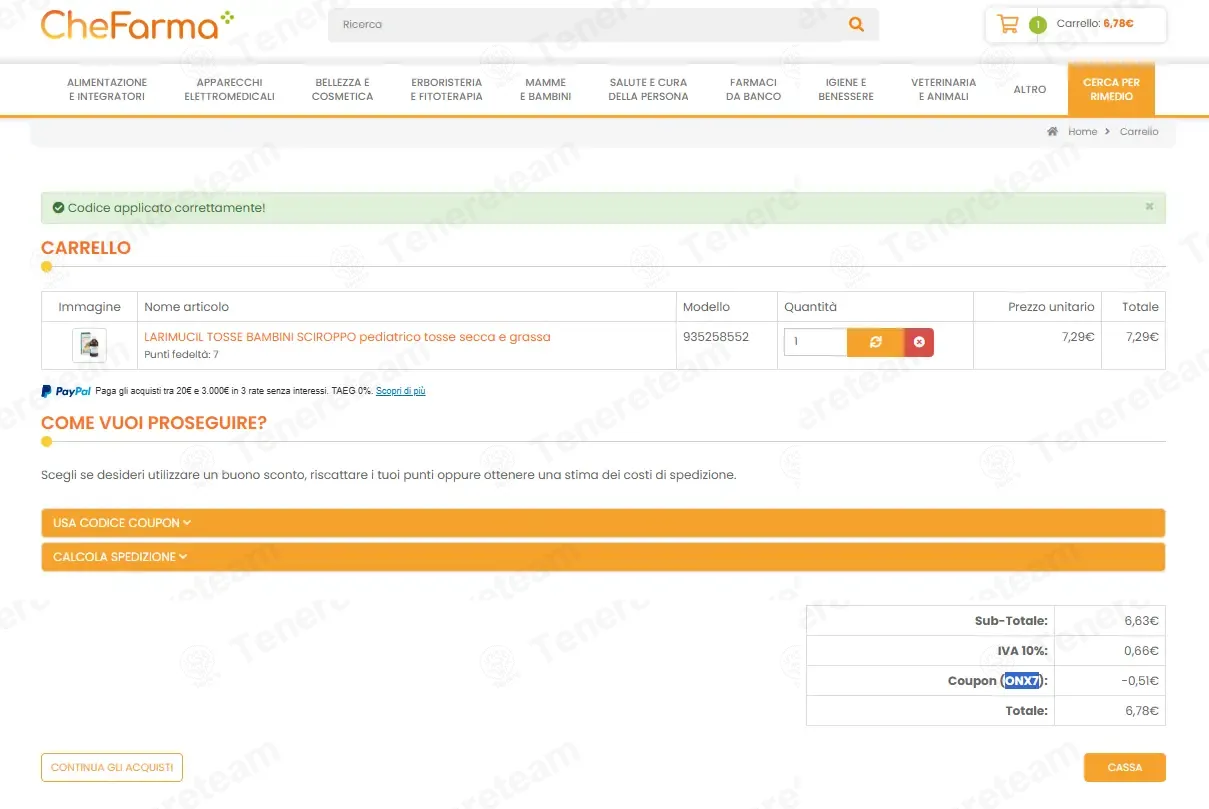The height and width of the screenshot is (809, 1209).
Task: Open Erboristeria e Fitoterapia menu
Action: (x=446, y=90)
